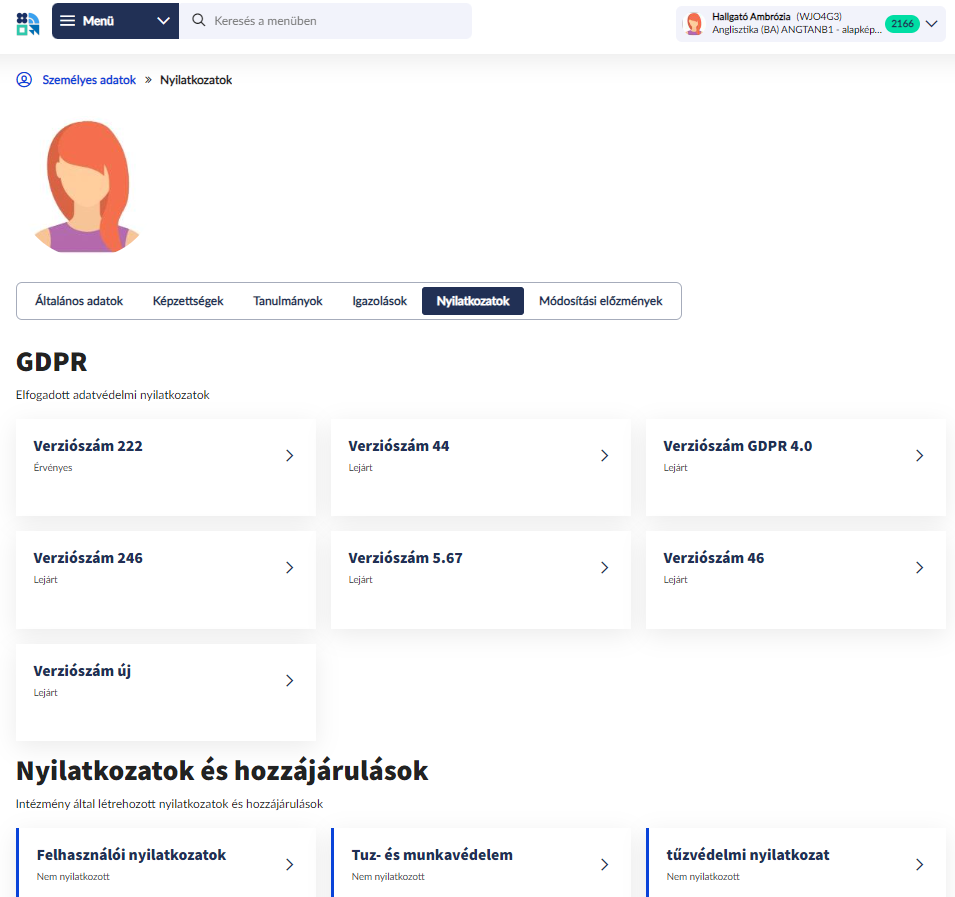Click chevron on Verziószám 44 card
Image resolution: width=955 pixels, height=897 pixels.
click(605, 456)
